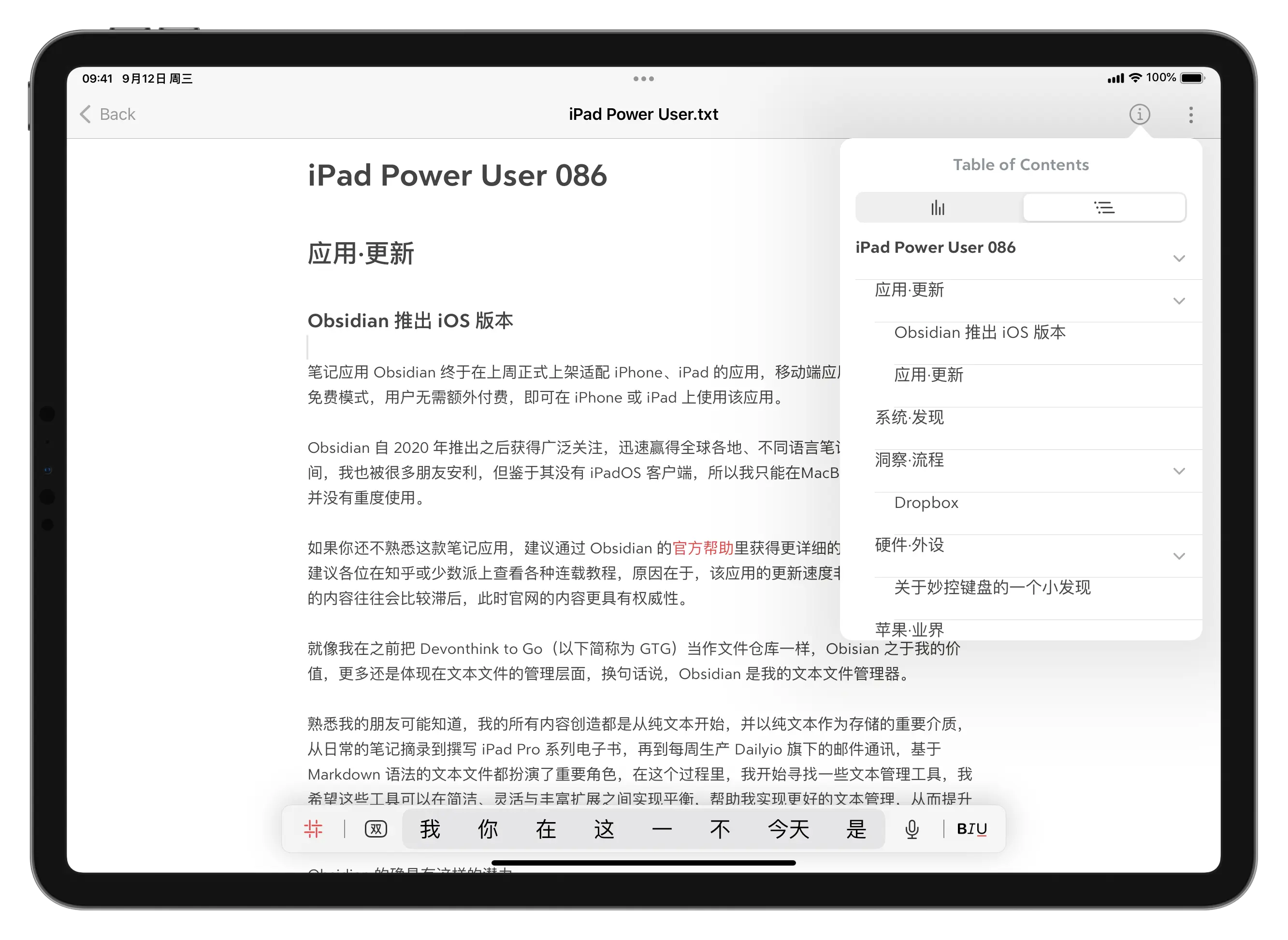
Task: Insert suggestion 是 from candidate bar
Action: (x=855, y=828)
